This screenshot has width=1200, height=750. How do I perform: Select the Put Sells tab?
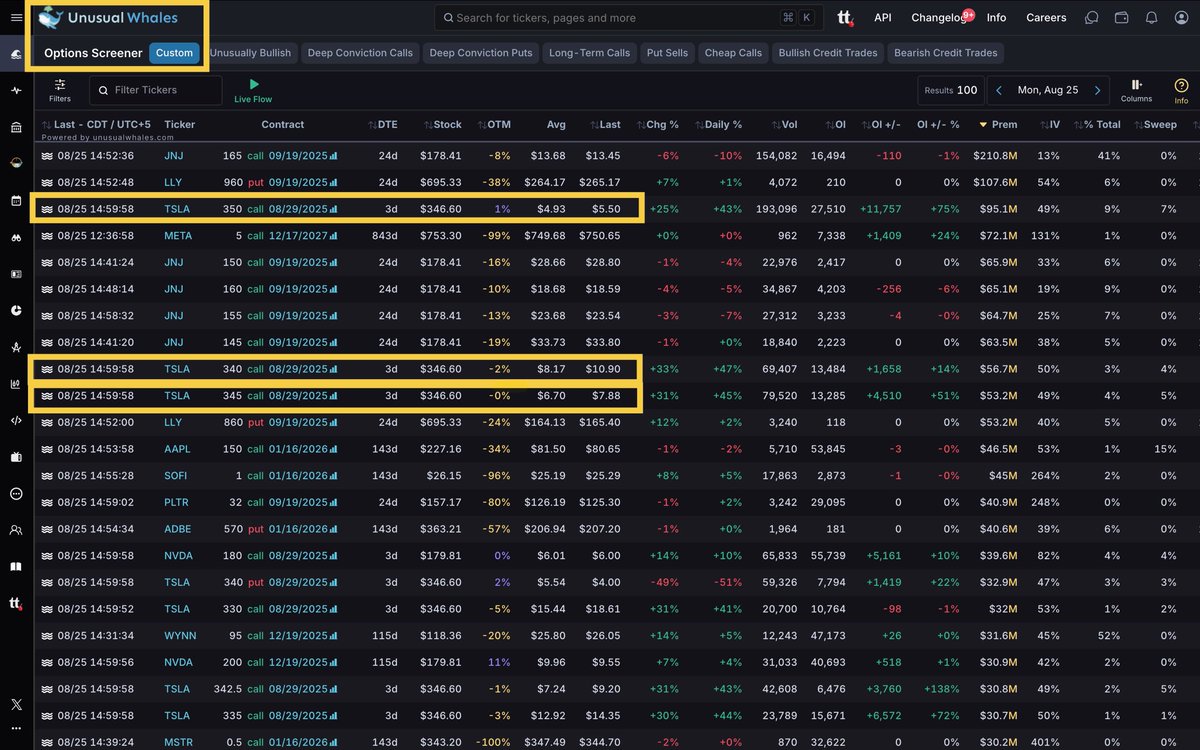[668, 53]
